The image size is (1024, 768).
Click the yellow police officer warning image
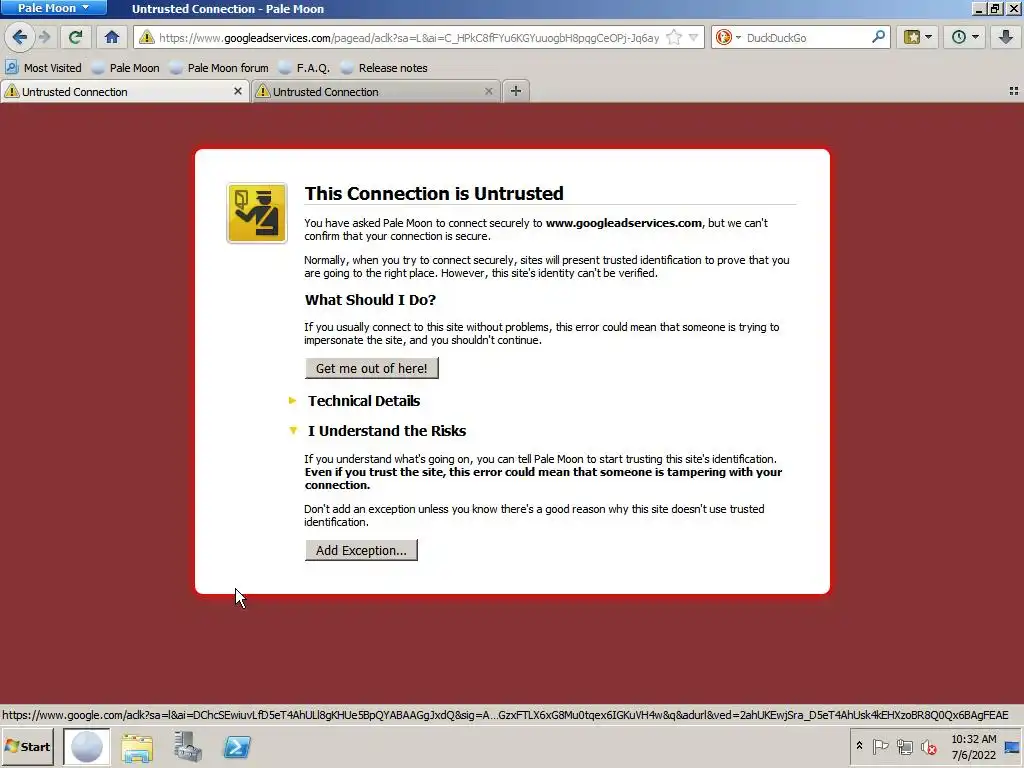pos(257,213)
